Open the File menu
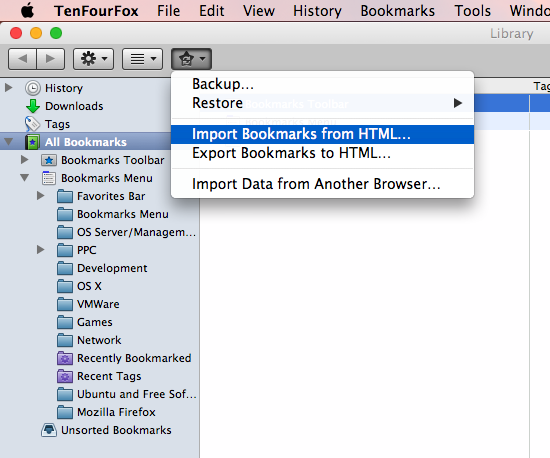The image size is (550, 458). coord(168,11)
